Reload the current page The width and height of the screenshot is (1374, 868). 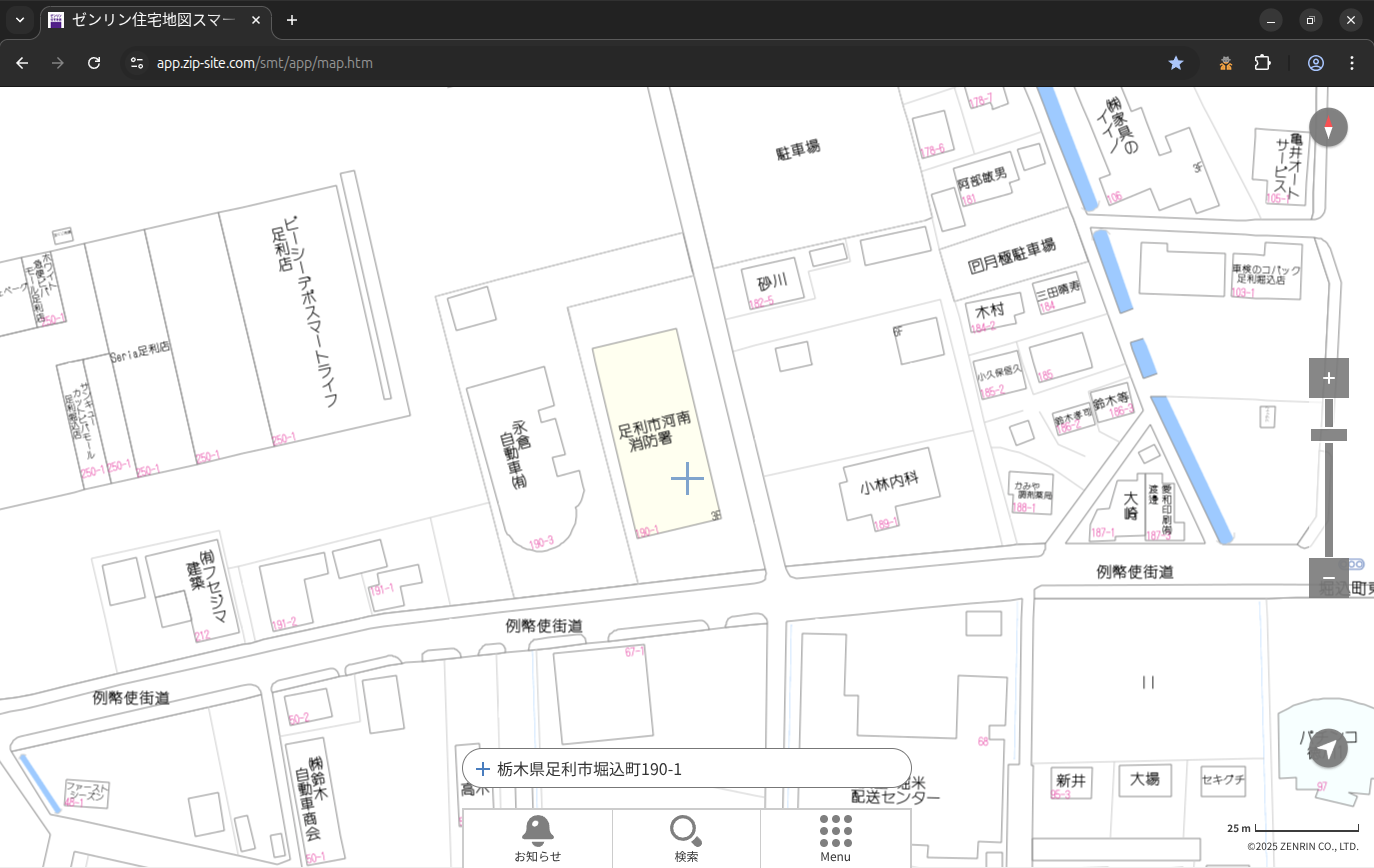click(x=94, y=63)
